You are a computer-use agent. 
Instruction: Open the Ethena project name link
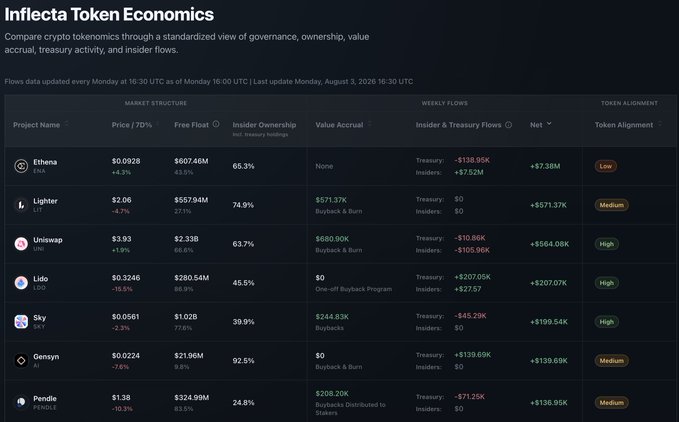tap(45, 162)
